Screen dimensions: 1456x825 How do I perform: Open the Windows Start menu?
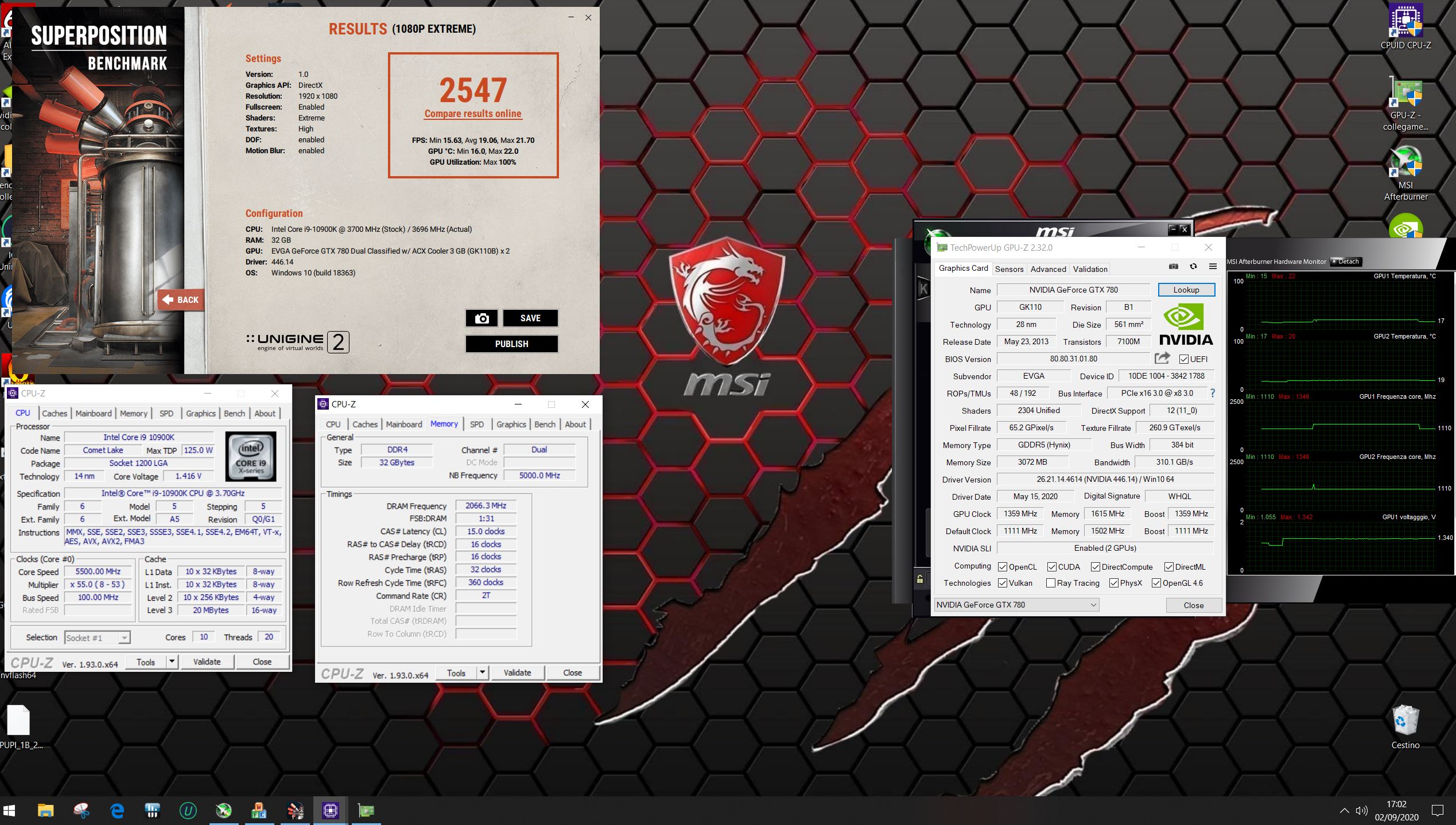point(9,810)
